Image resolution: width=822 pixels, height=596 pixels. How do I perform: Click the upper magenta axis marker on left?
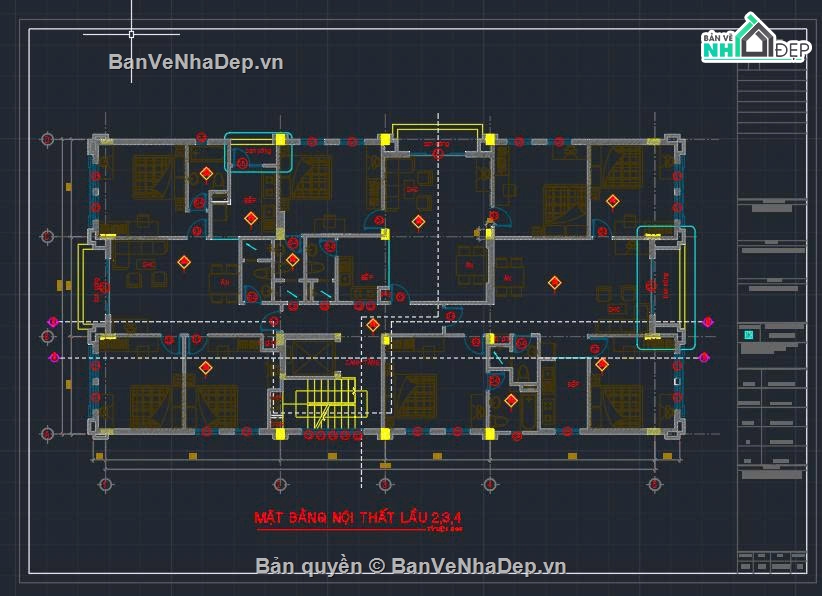tap(54, 322)
